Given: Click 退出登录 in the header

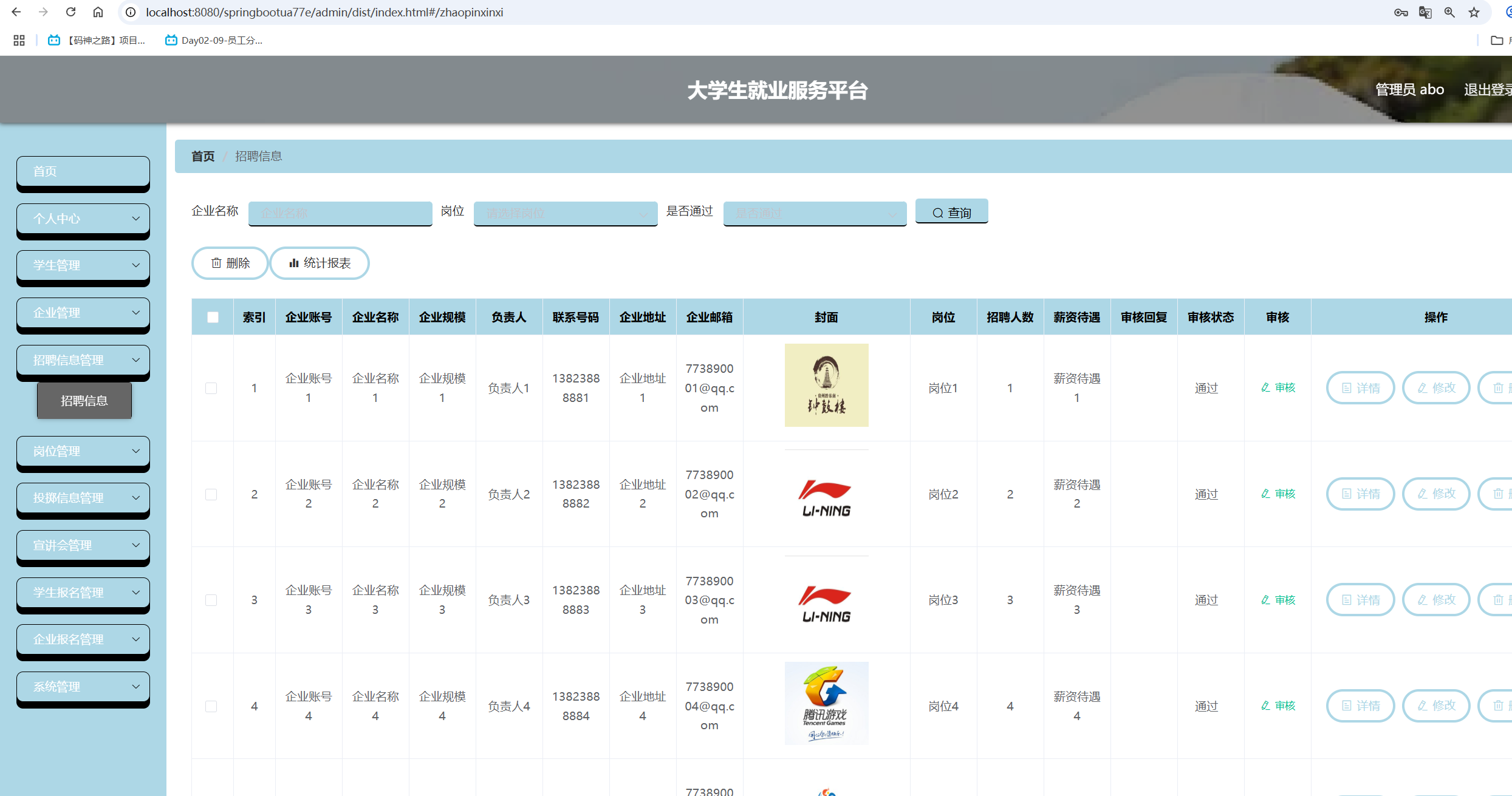Looking at the screenshot, I should pos(1487,89).
